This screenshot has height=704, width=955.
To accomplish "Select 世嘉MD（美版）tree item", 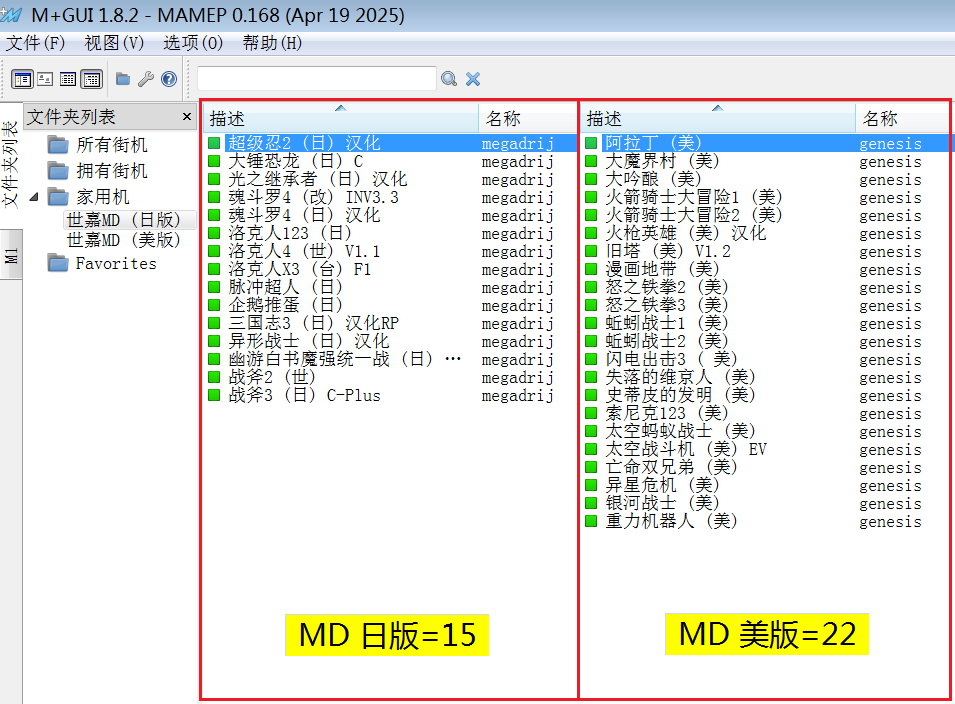I will coord(124,240).
